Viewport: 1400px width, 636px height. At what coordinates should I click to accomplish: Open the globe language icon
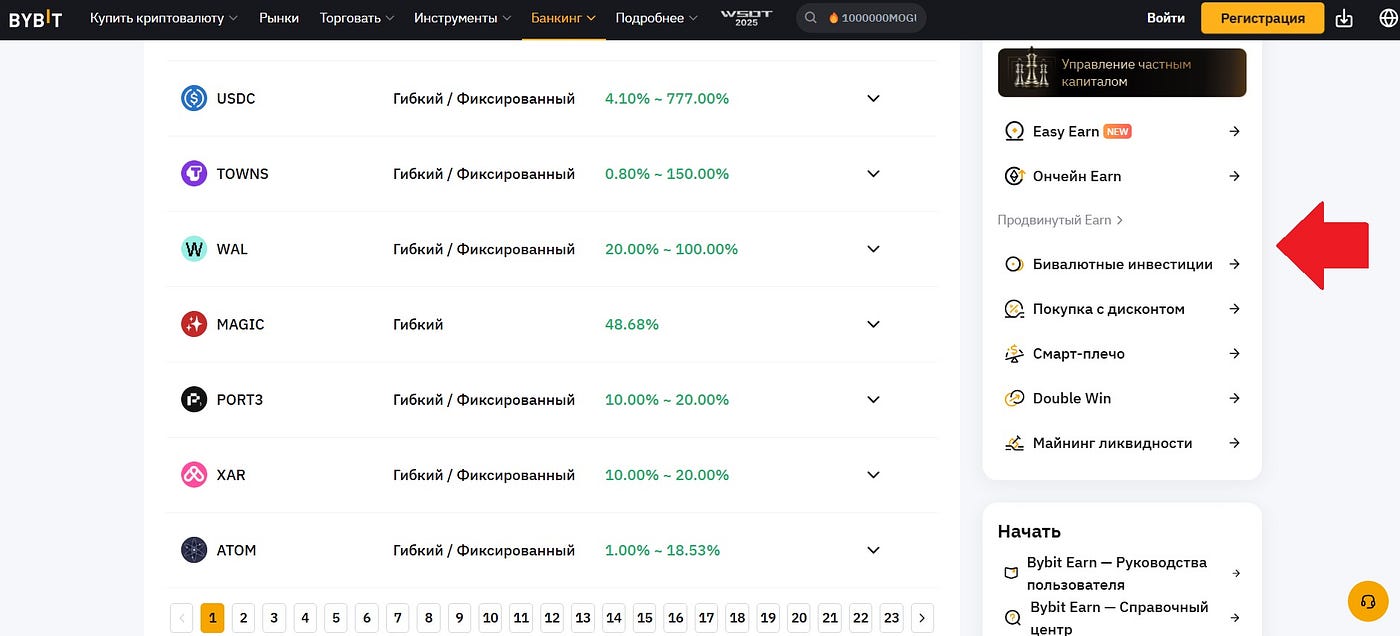[x=1386, y=17]
